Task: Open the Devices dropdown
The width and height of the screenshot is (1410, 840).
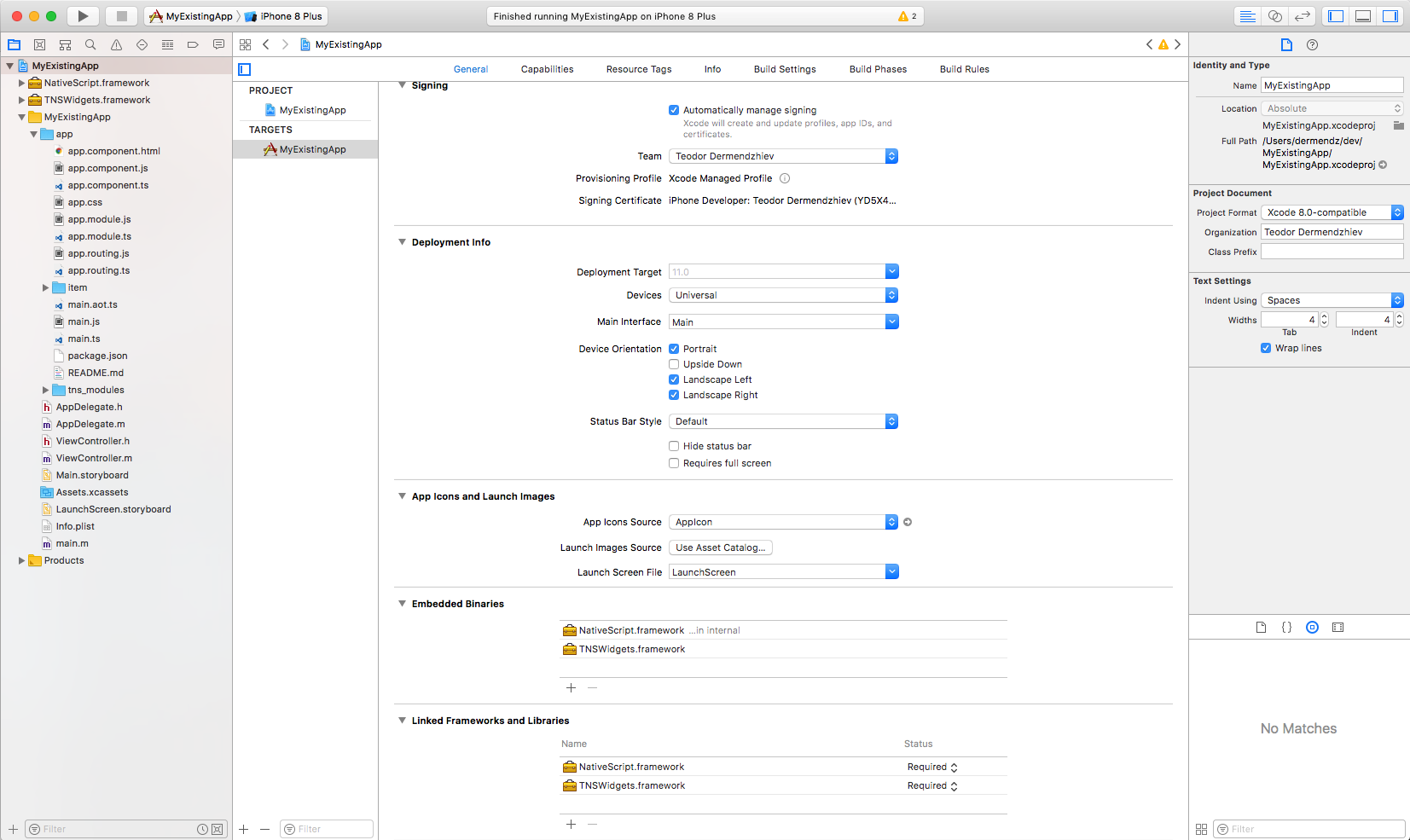Action: coord(783,295)
